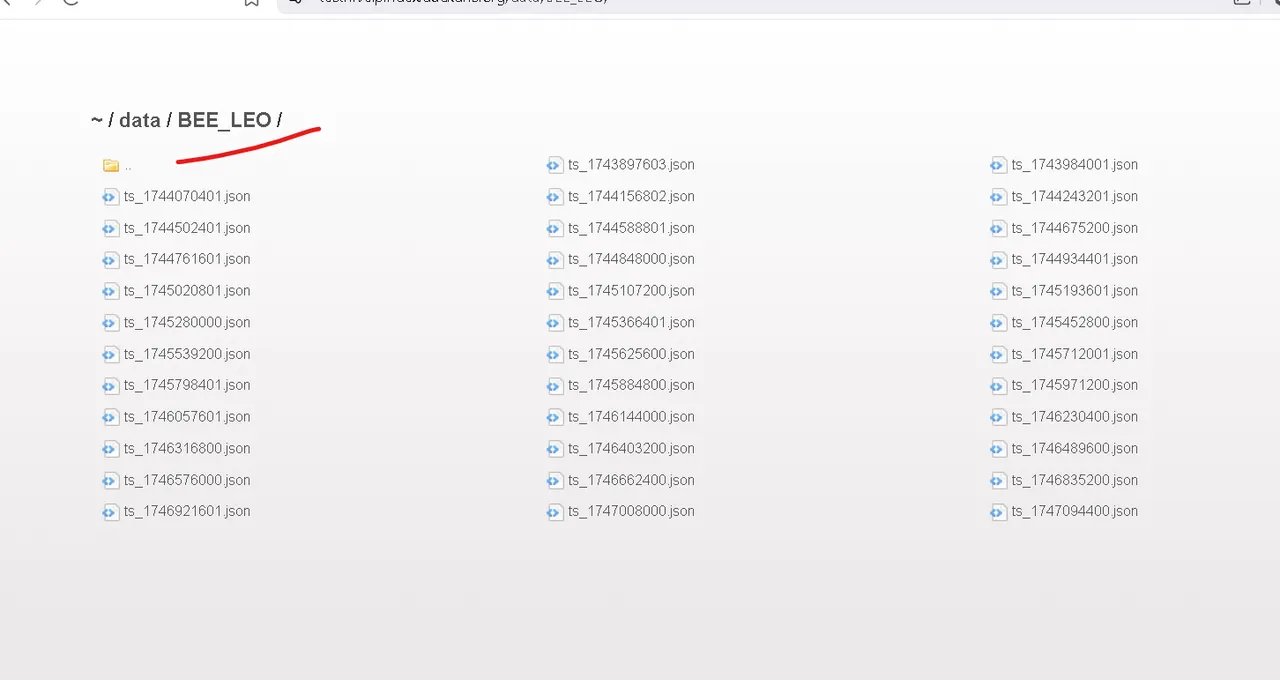The image size is (1280, 680).
Task: Click file icon beside ts_1746057601.json
Action: point(110,418)
